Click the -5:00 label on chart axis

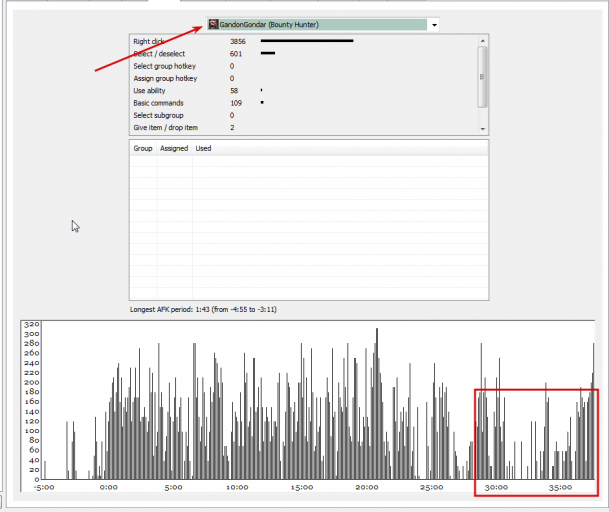pyautogui.click(x=44, y=487)
